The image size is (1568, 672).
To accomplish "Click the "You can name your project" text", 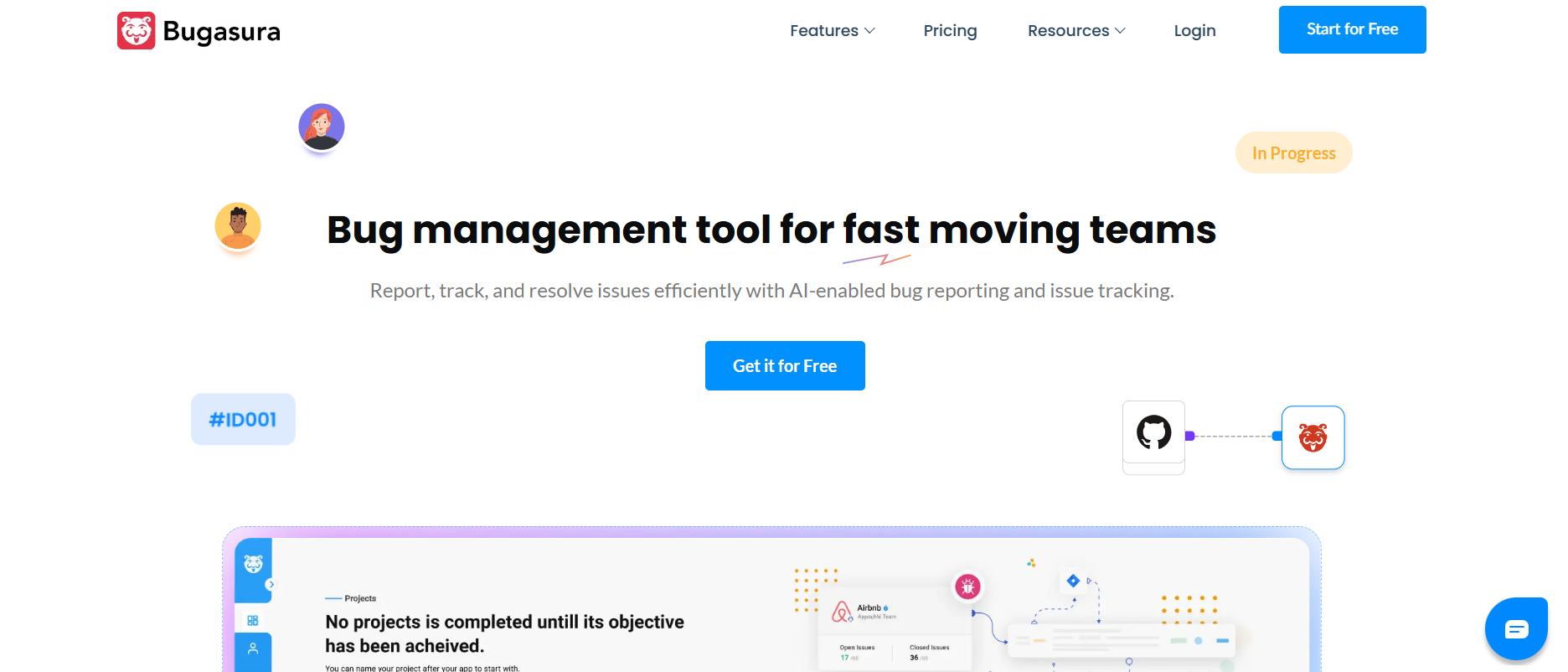I will click(422, 668).
